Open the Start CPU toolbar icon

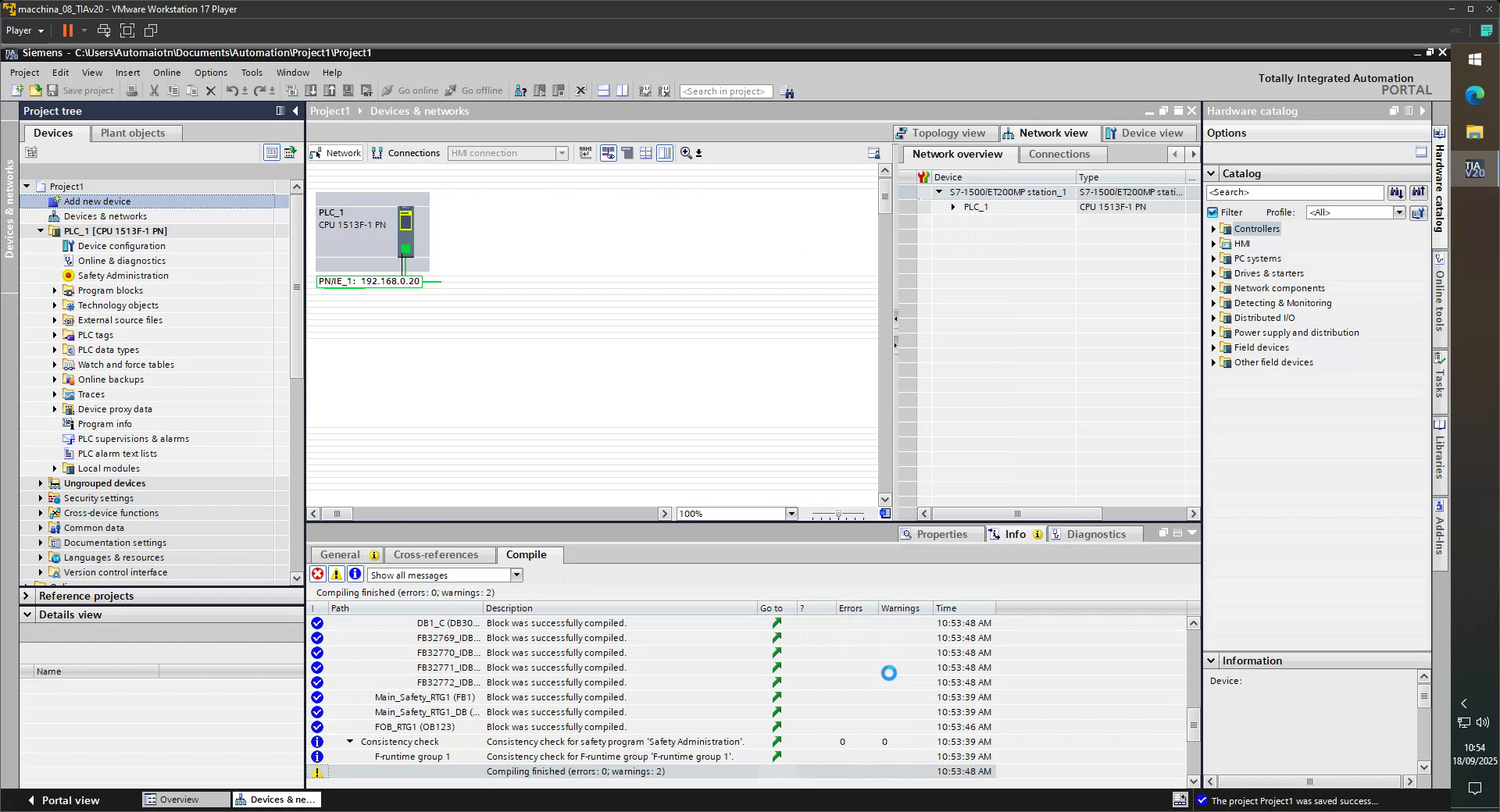tap(537, 91)
